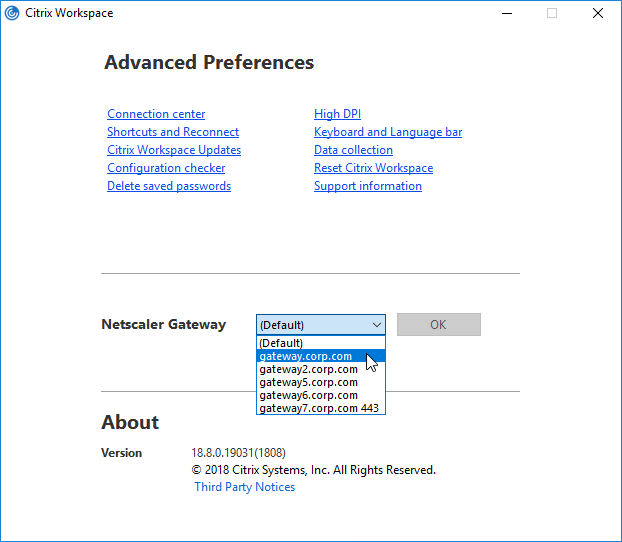Viewport: 622px width, 542px height.
Task: Pick gateway5.corp.com in the gateway list
Action: 321,382
